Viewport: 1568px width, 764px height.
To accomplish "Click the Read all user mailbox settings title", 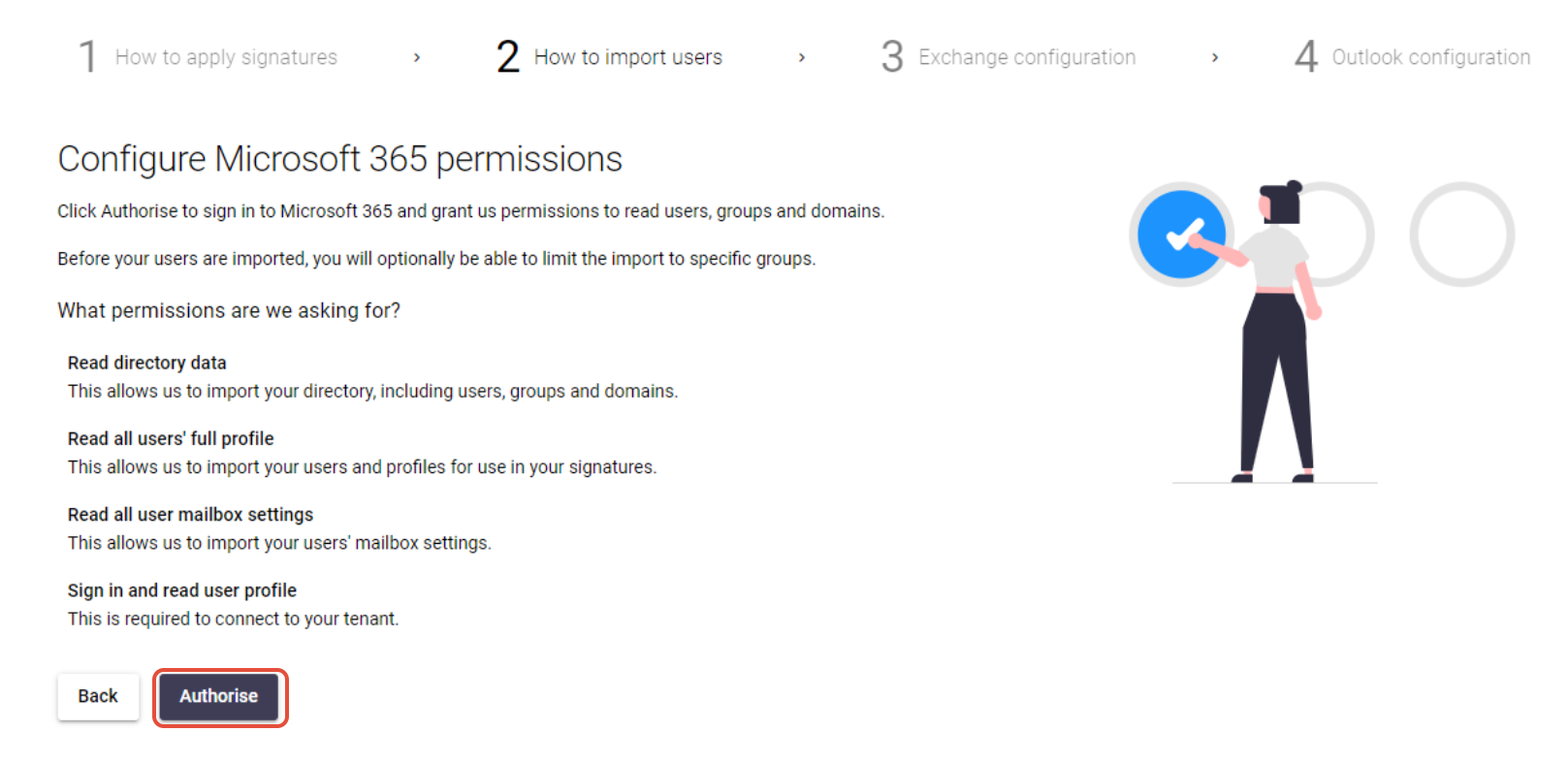I will click(191, 515).
